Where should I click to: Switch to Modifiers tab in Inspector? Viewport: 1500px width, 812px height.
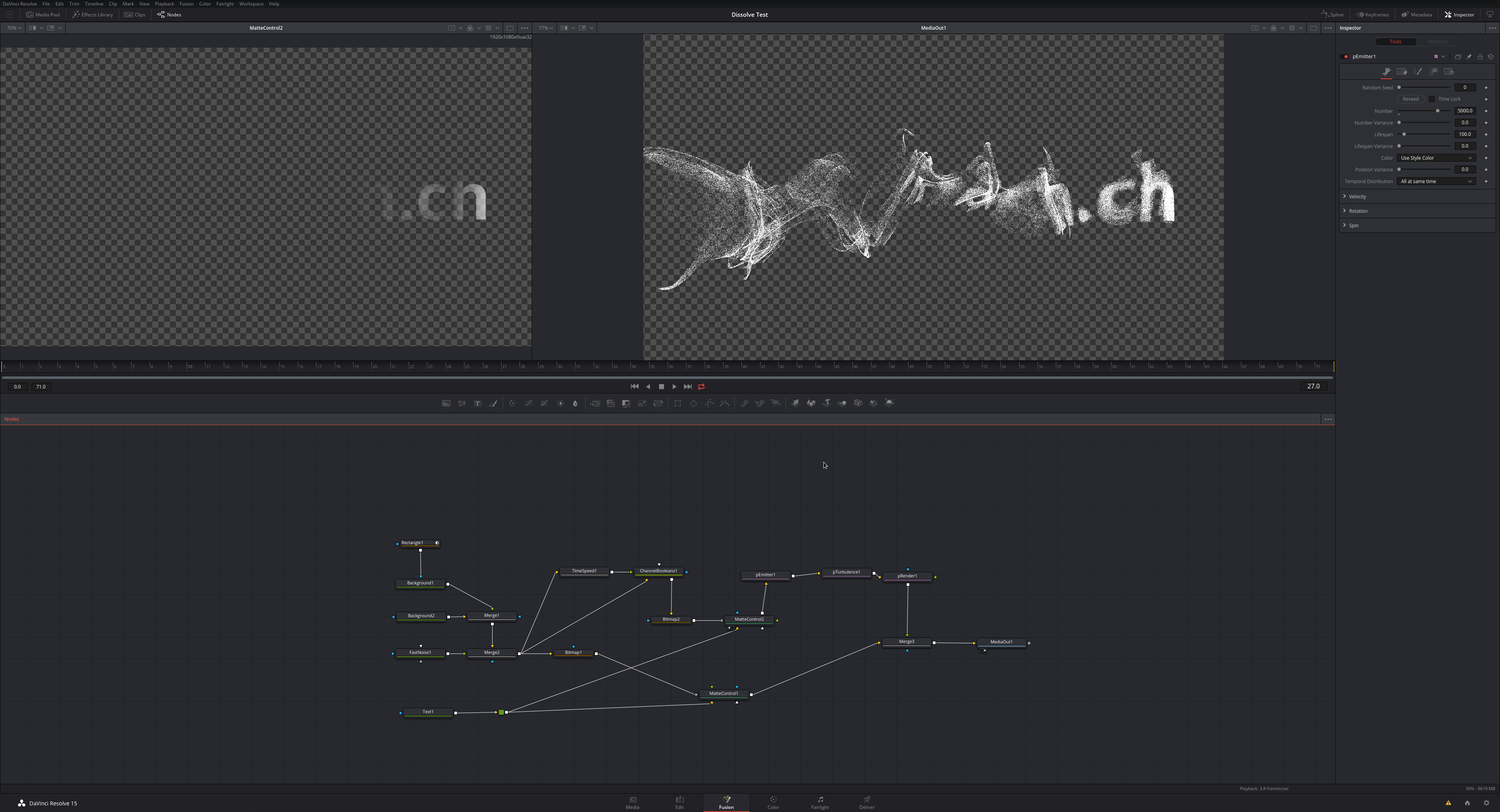click(x=1437, y=41)
